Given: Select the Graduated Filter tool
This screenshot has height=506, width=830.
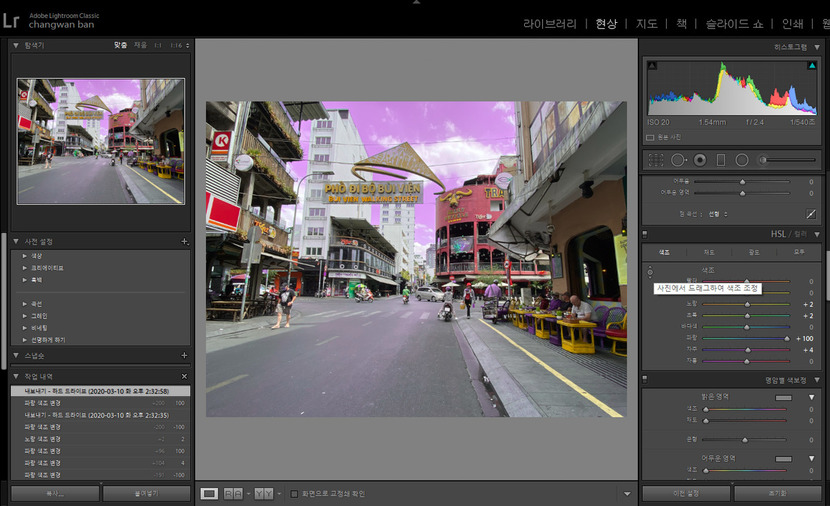Looking at the screenshot, I should 720,160.
